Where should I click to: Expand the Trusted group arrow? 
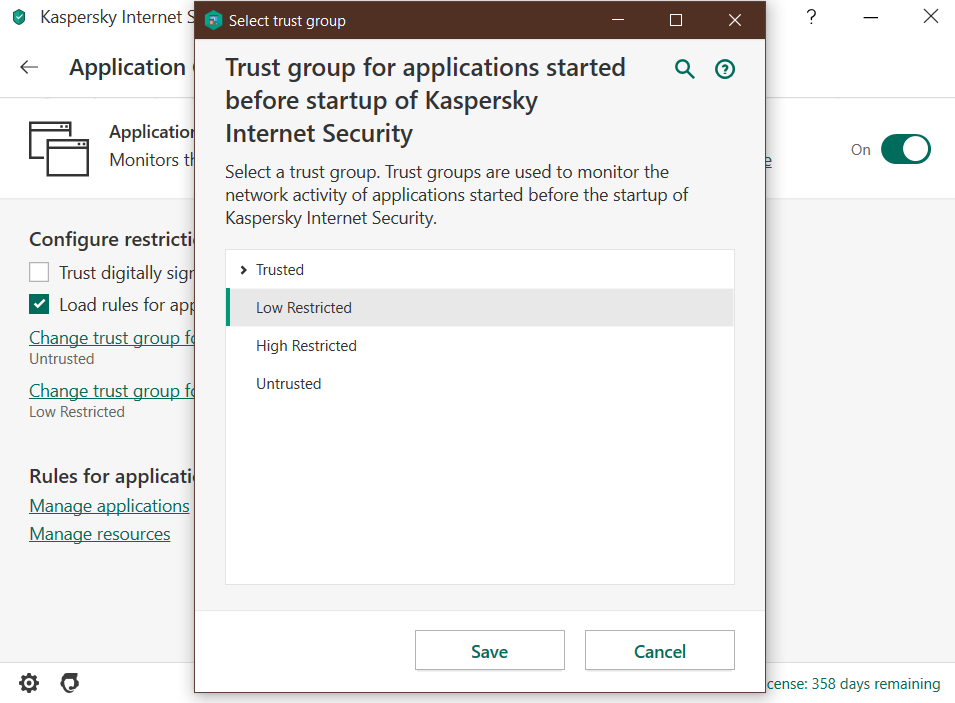coord(244,270)
